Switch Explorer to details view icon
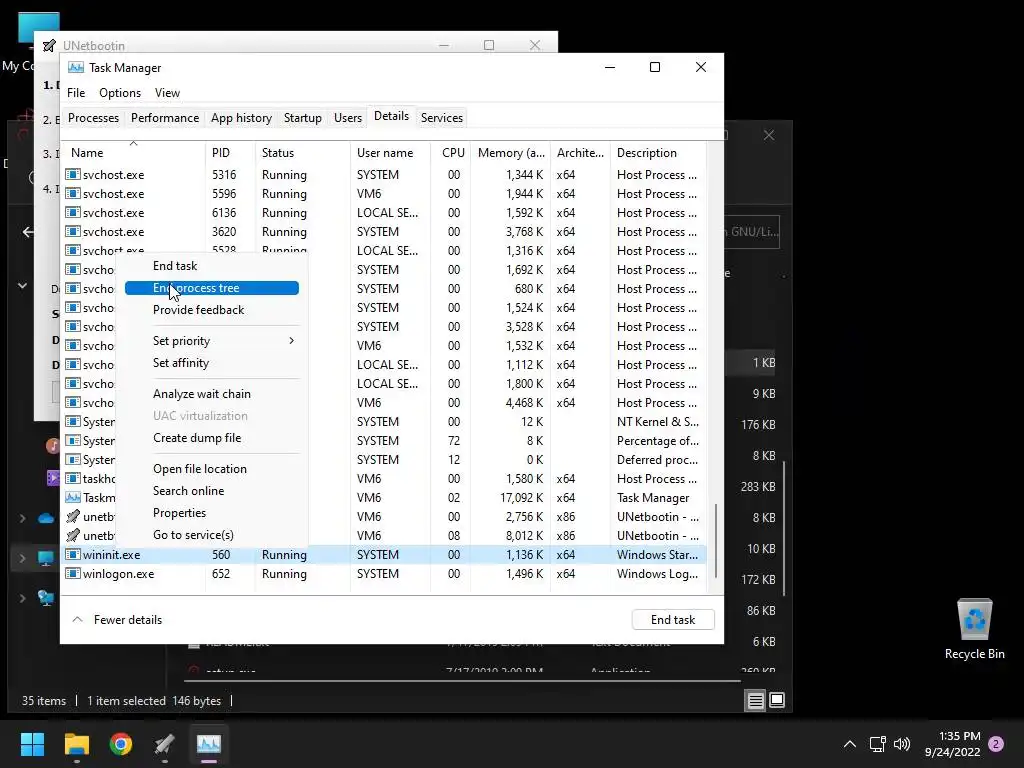Viewport: 1024px width, 768px height. pos(756,700)
